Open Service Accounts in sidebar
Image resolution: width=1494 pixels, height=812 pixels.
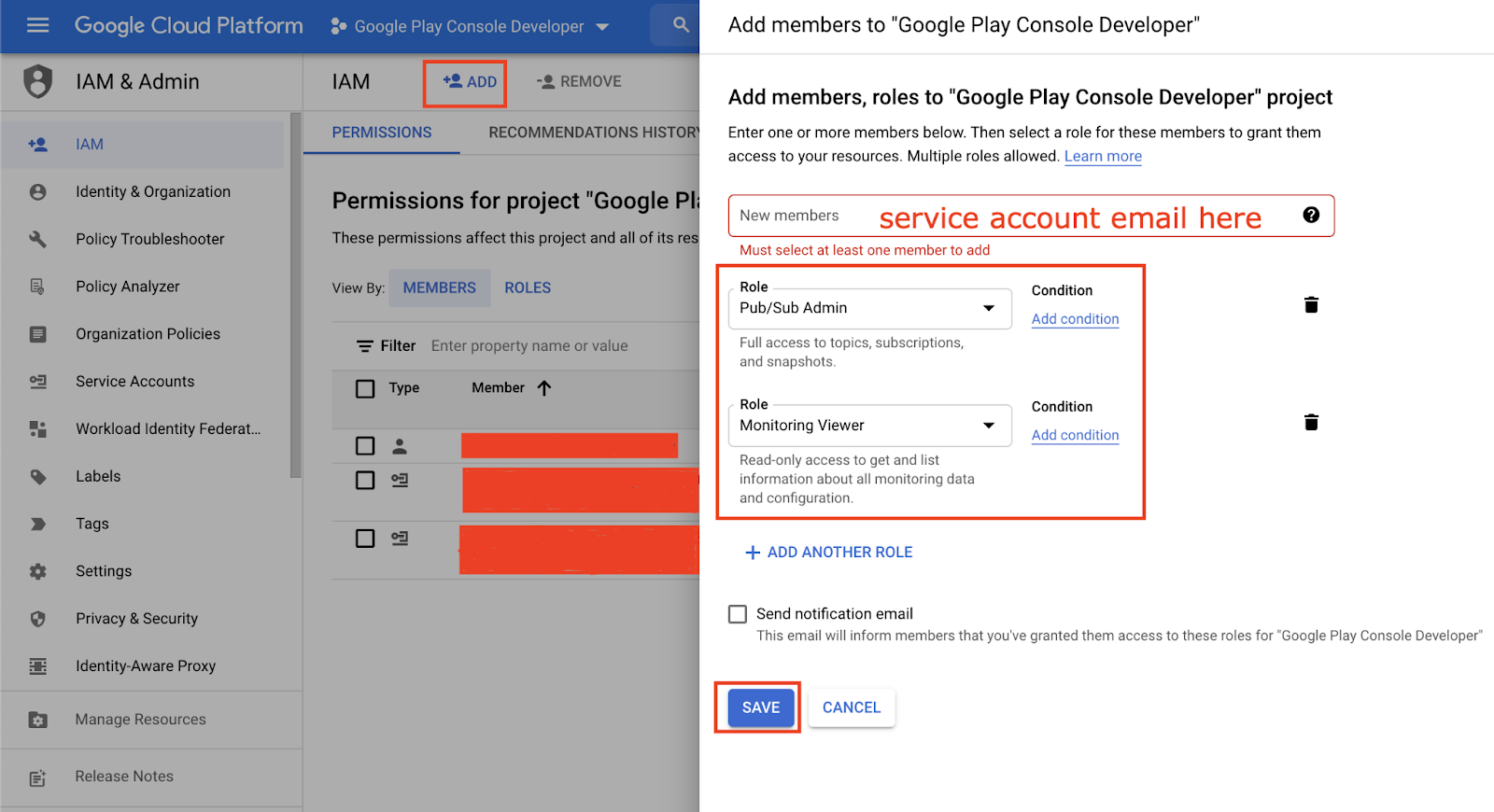pyautogui.click(x=135, y=381)
